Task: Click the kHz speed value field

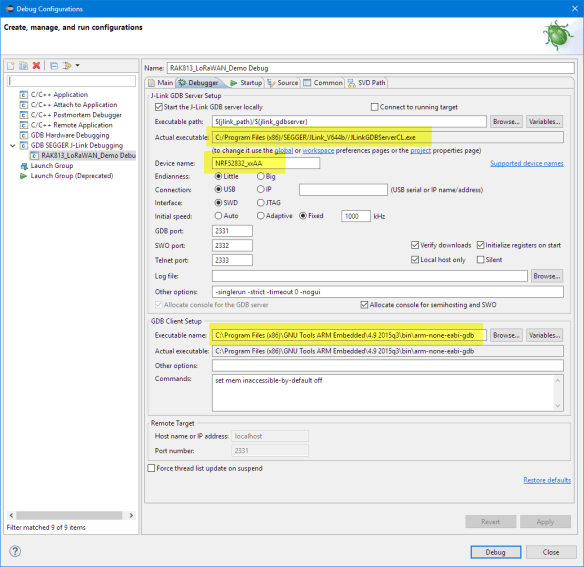Action: click(356, 216)
